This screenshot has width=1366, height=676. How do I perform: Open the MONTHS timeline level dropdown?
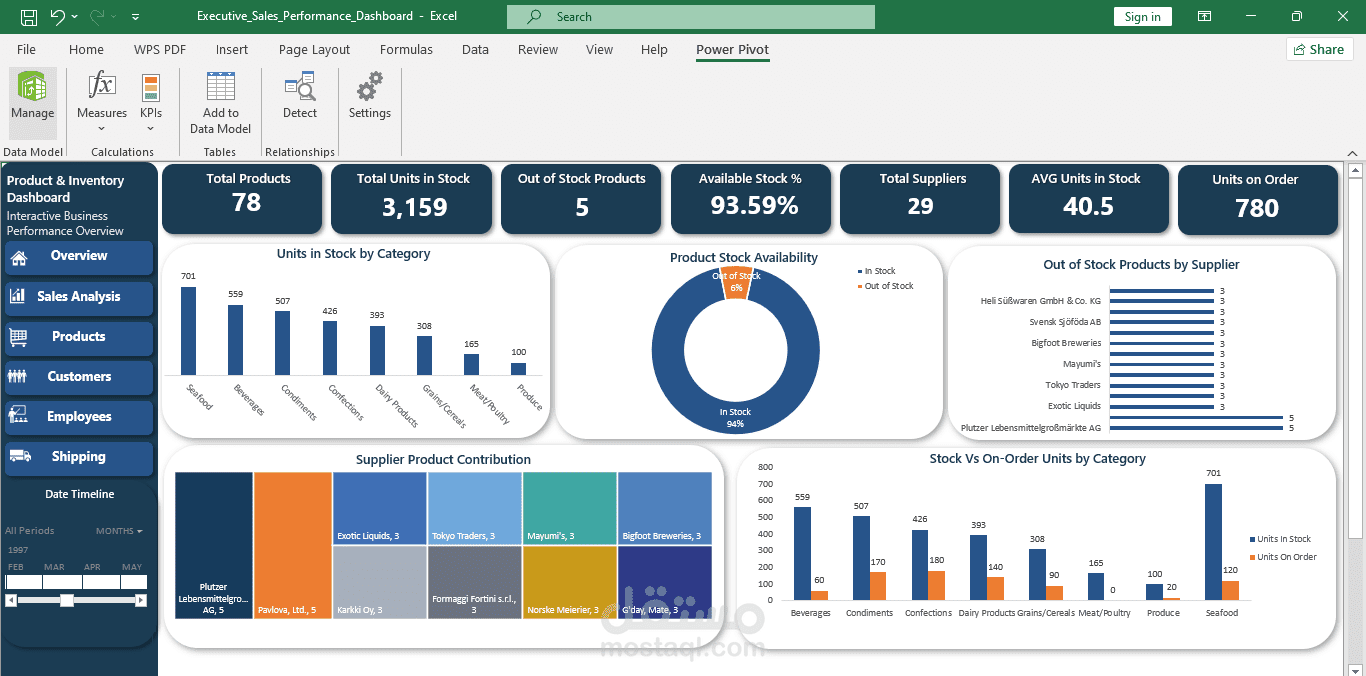[119, 531]
